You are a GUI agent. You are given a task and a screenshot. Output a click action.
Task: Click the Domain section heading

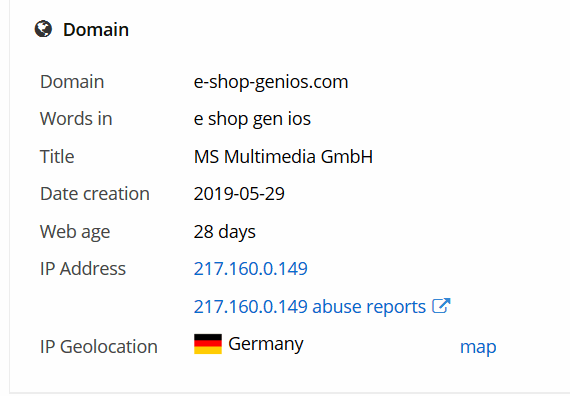click(96, 29)
